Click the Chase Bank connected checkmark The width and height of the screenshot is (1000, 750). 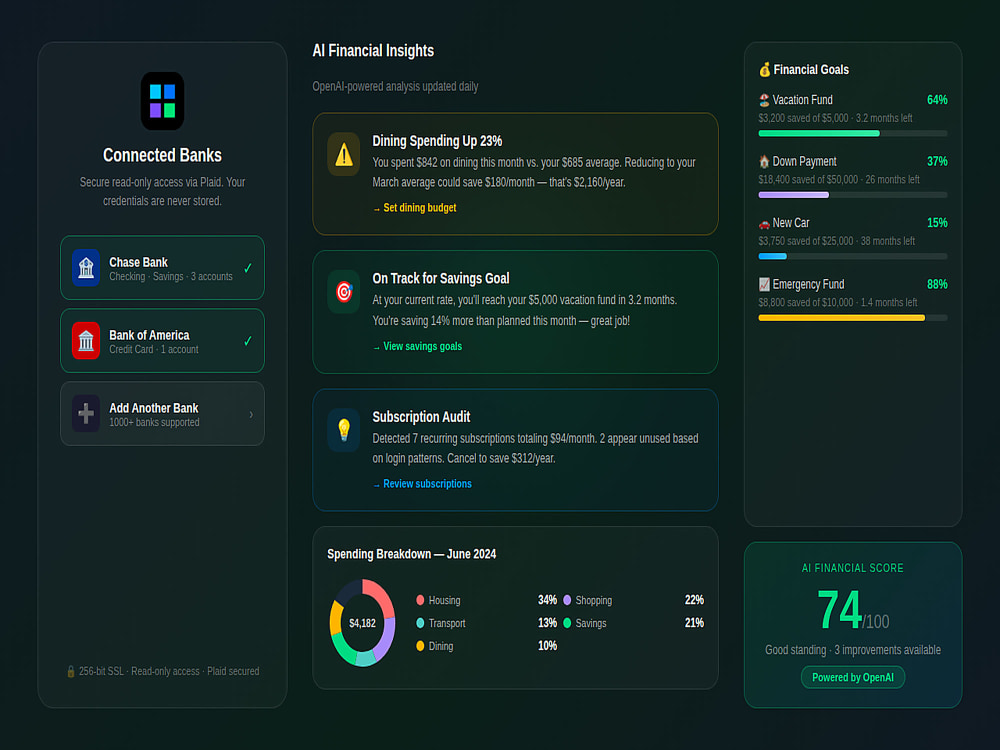tap(247, 268)
